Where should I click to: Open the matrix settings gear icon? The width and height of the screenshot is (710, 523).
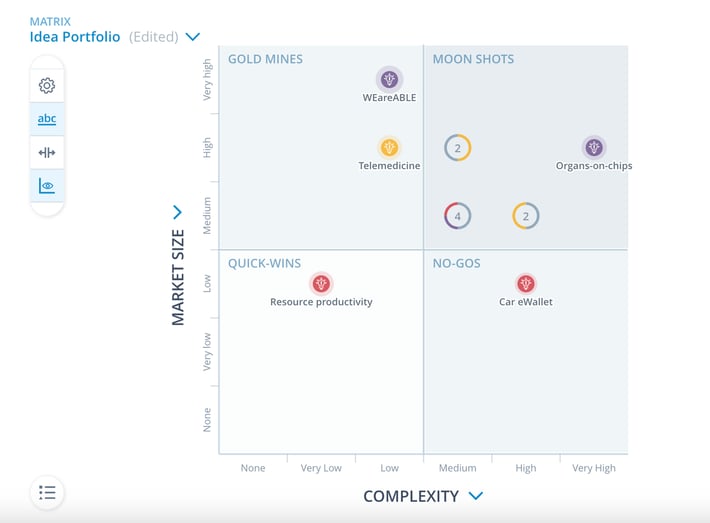click(47, 85)
